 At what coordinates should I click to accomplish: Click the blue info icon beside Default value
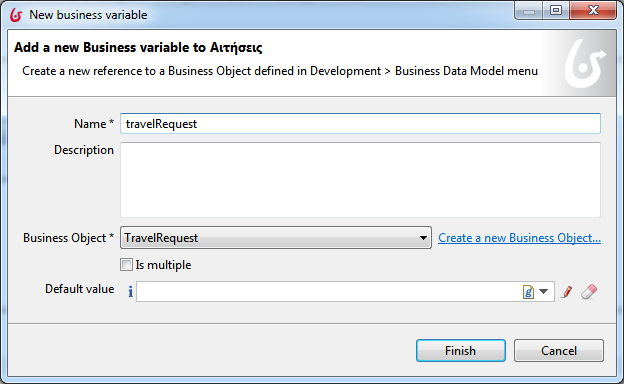point(130,292)
